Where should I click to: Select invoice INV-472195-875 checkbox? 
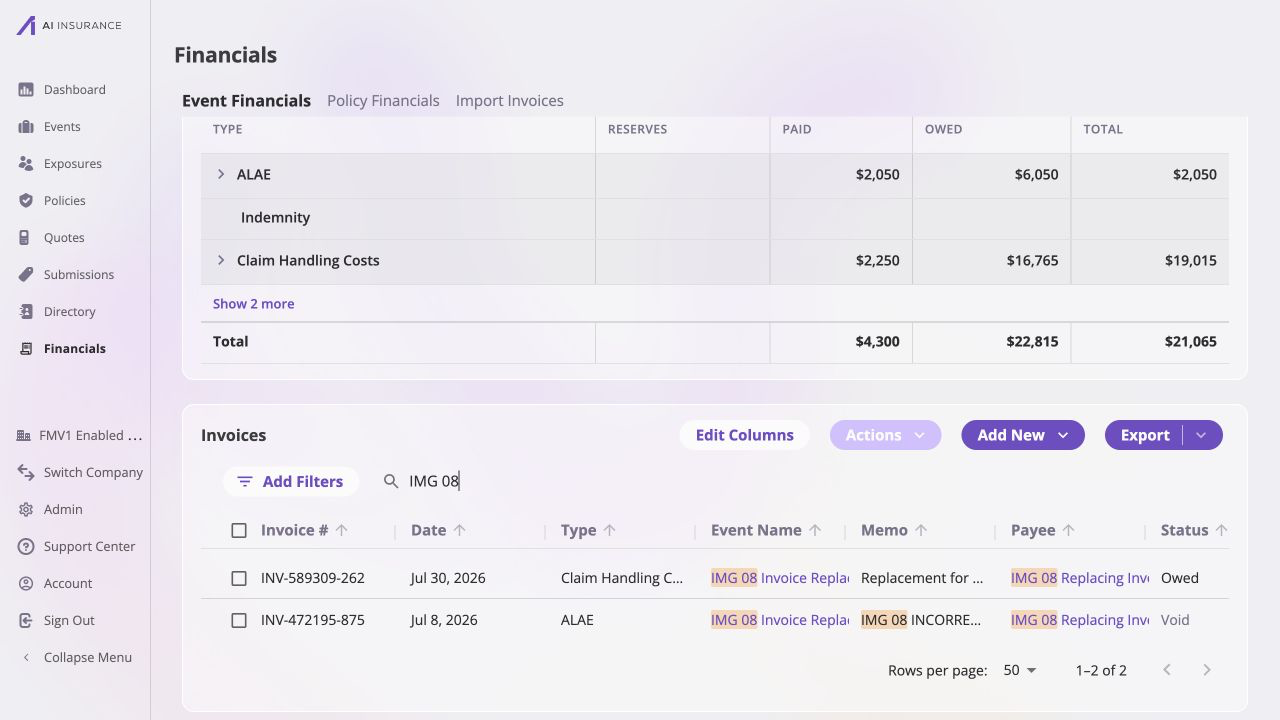239,620
